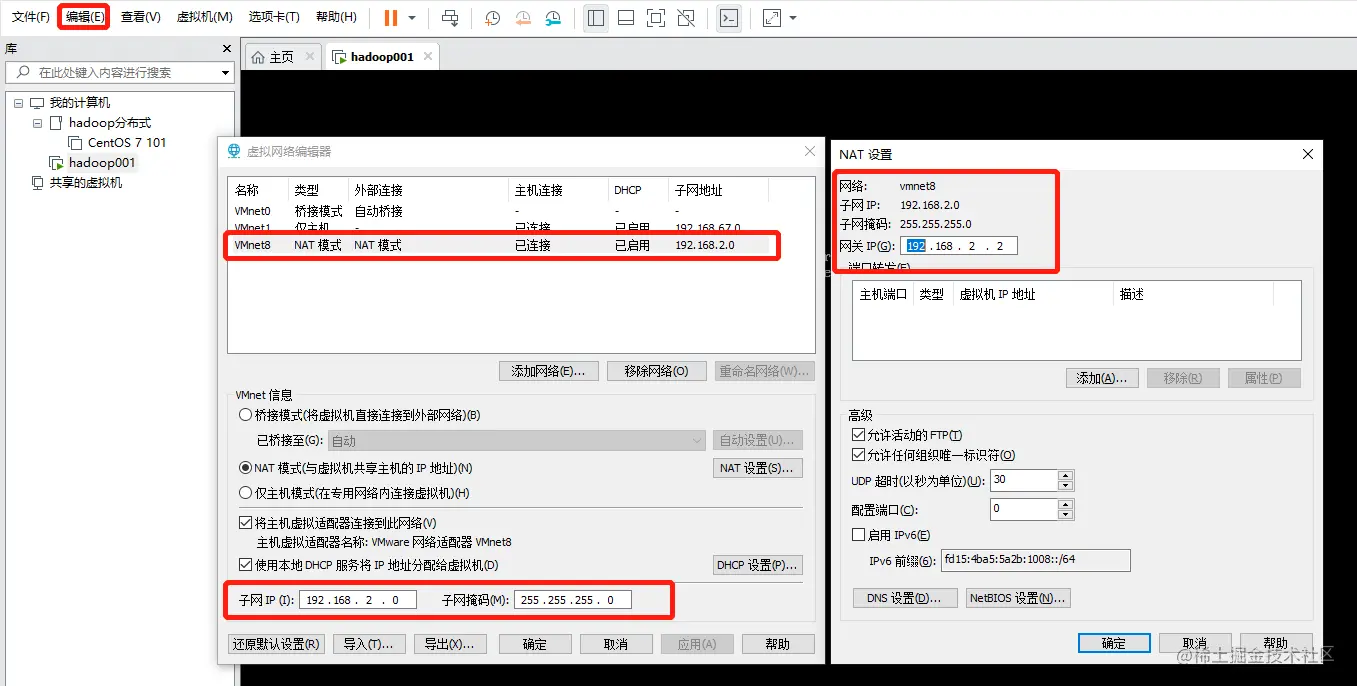
Task: Collapse the 我的计算机 tree node
Action: coord(18,103)
